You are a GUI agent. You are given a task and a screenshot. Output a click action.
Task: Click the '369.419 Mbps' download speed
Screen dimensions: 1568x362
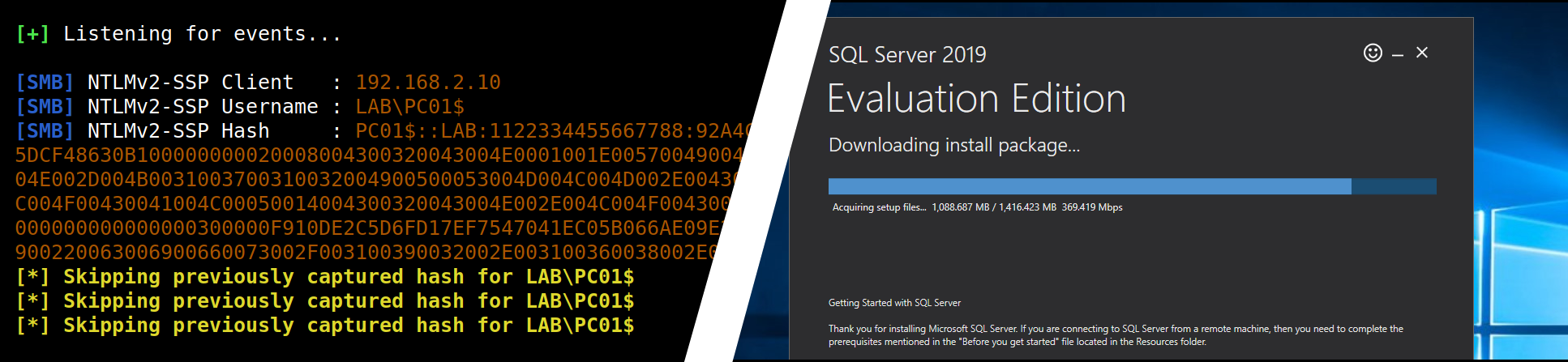coord(1092,207)
